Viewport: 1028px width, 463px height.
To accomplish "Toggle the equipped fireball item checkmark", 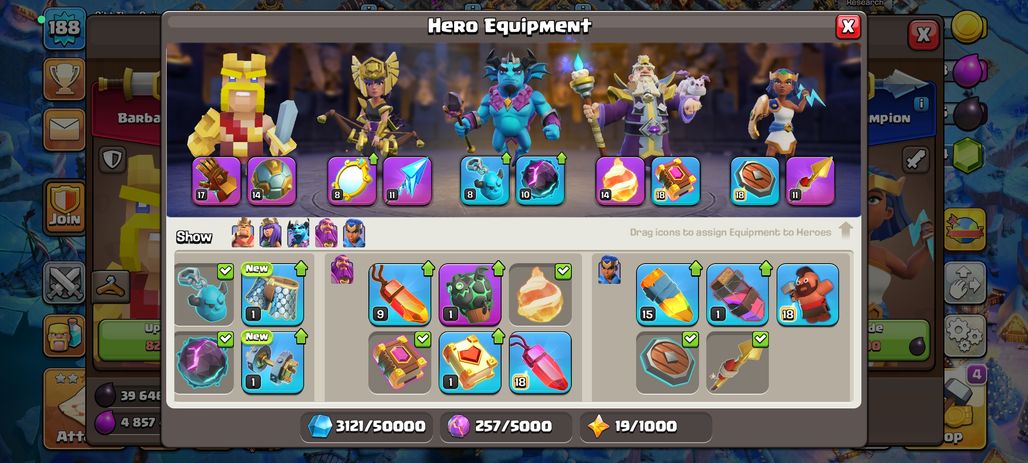I will tap(563, 272).
